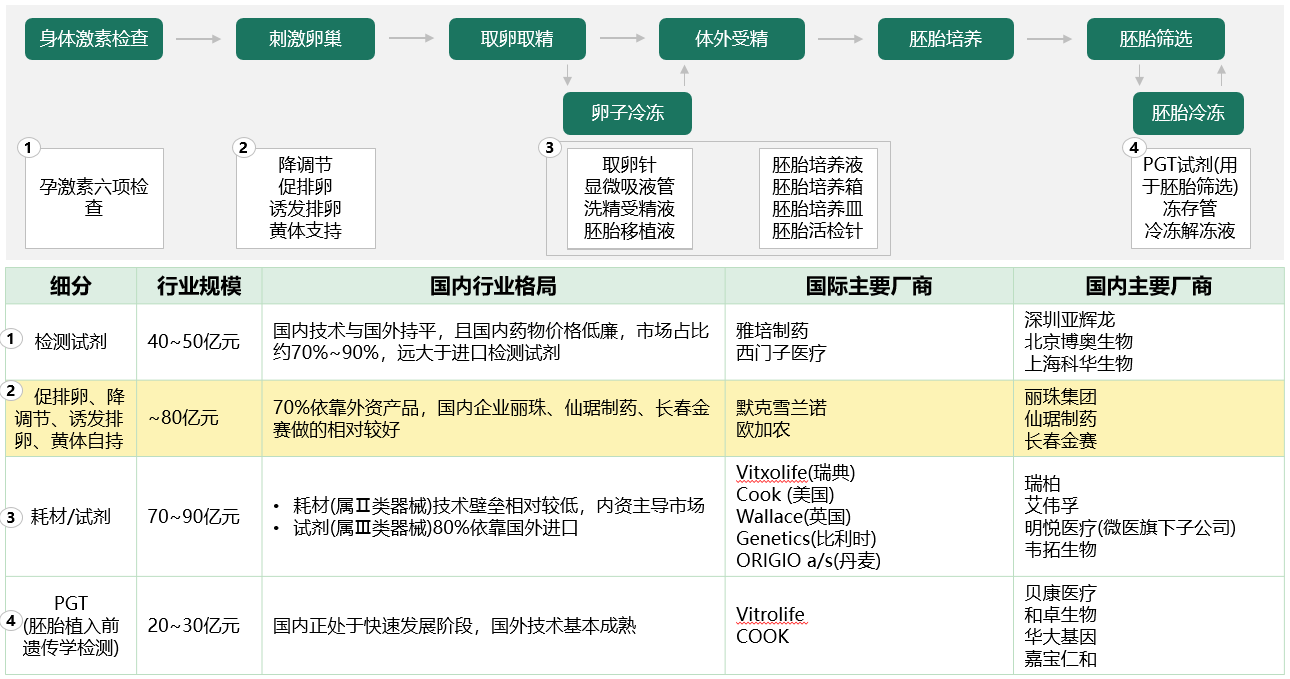Click the 北京博奥生物 vendor entry

click(1079, 342)
